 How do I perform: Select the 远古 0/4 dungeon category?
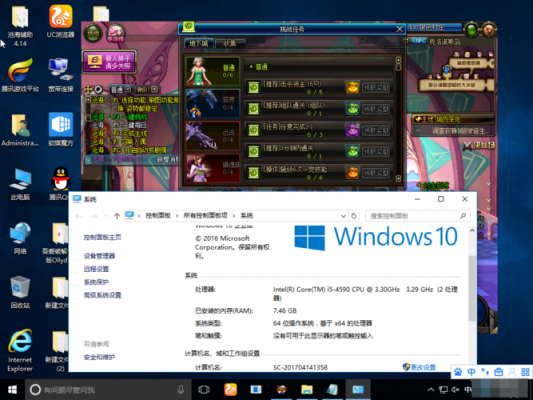click(213, 136)
